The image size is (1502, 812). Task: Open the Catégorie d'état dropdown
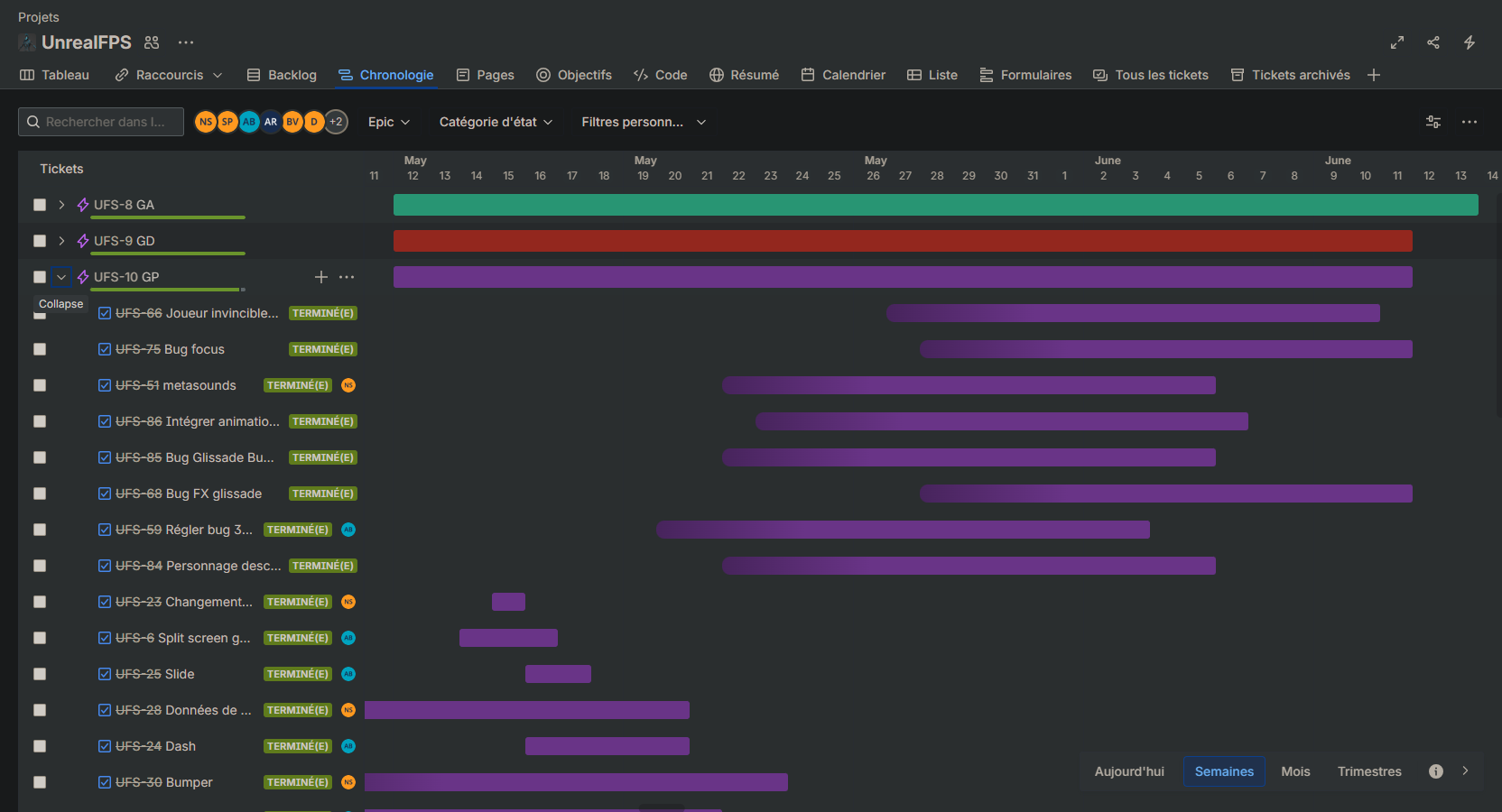(496, 122)
